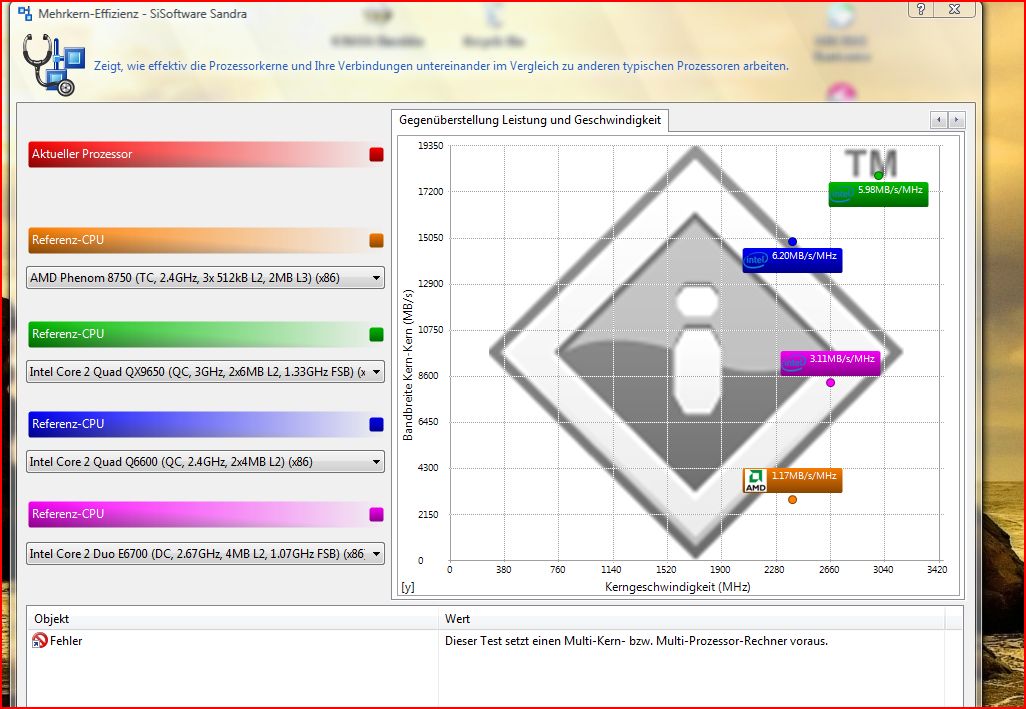Select the Gegenüberstellung Leistung und Geschwindigkeit tab
Viewport: 1026px width, 709px height.
point(530,120)
